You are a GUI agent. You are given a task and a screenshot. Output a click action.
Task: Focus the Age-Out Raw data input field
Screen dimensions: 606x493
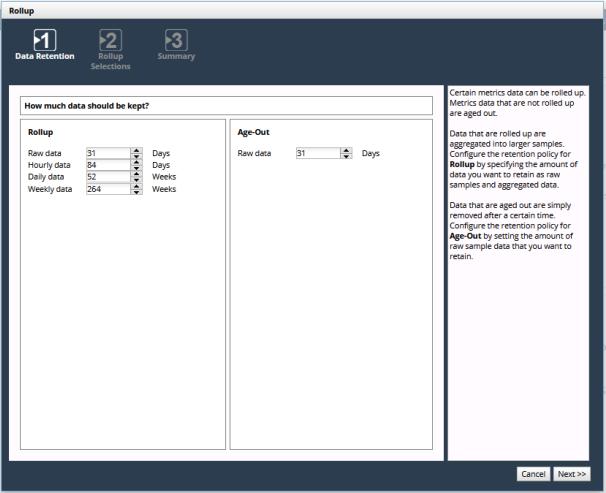point(318,153)
